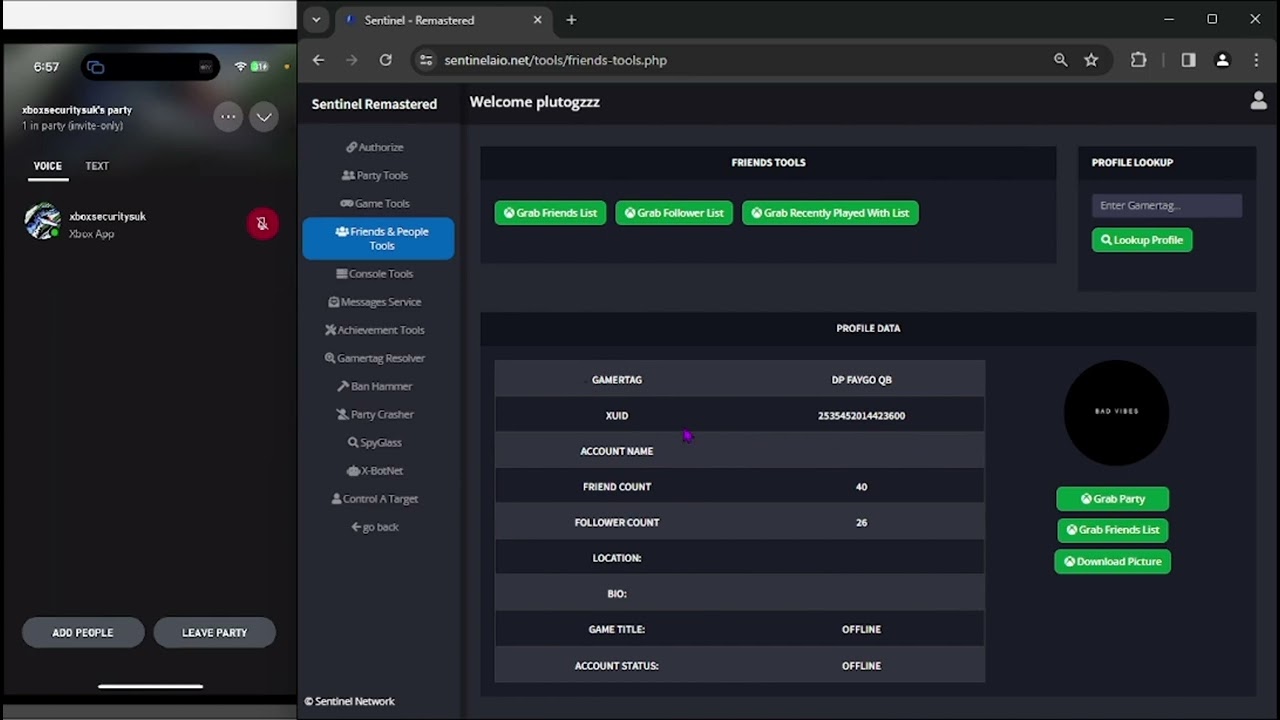Click the XUID value 2535452014423600

pyautogui.click(x=861, y=416)
